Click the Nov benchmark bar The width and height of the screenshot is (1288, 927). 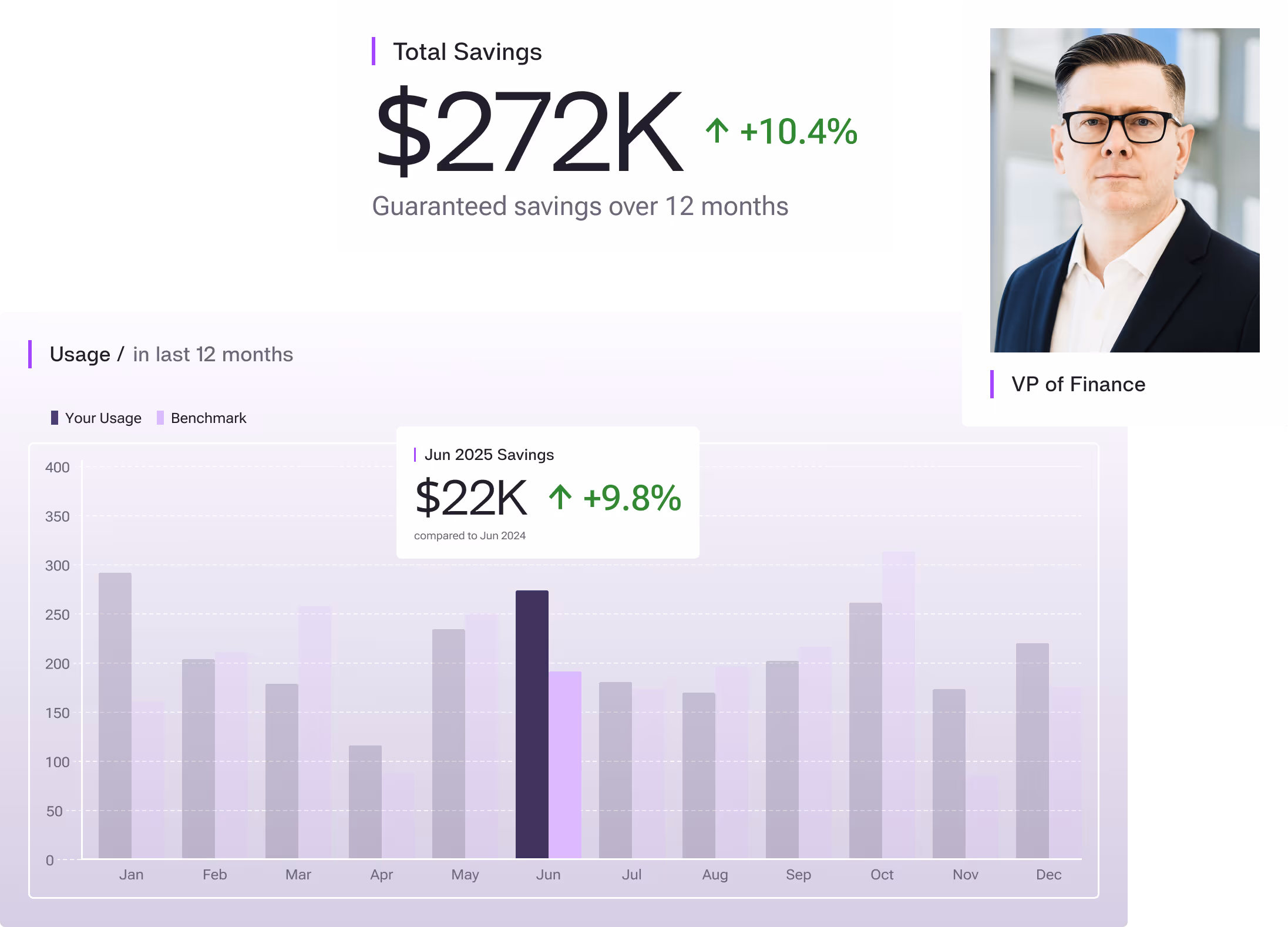982,817
